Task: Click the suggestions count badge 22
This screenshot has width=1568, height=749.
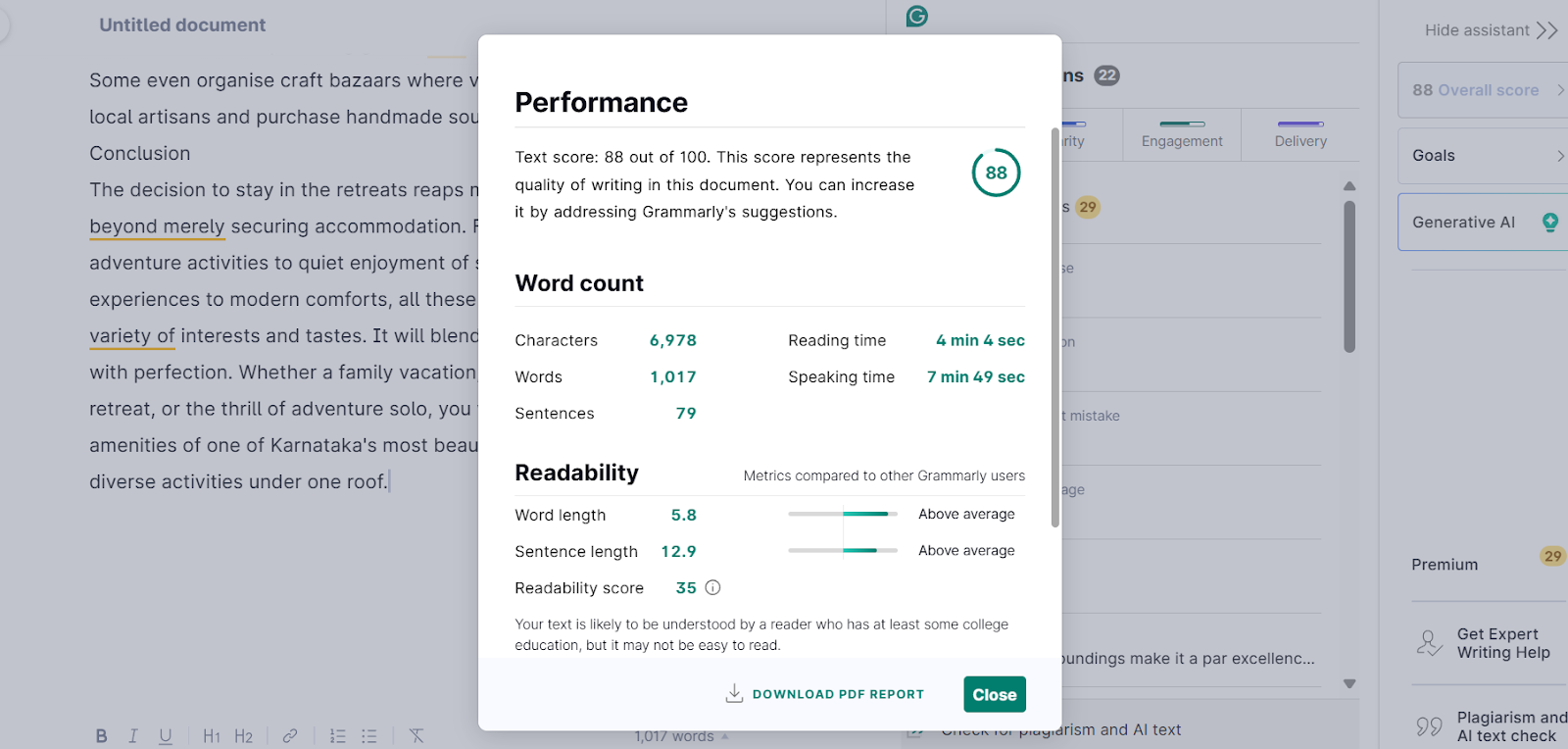Action: (x=1106, y=75)
